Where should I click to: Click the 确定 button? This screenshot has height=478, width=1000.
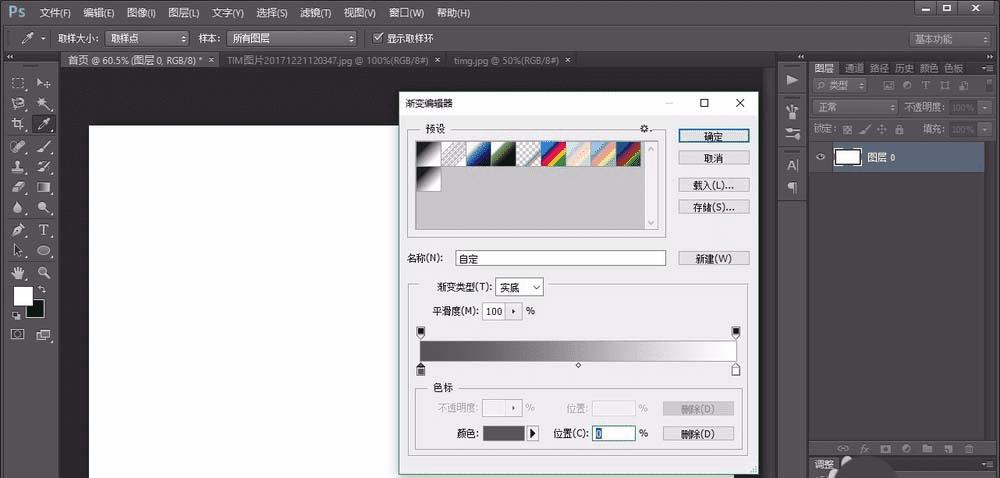(x=714, y=136)
